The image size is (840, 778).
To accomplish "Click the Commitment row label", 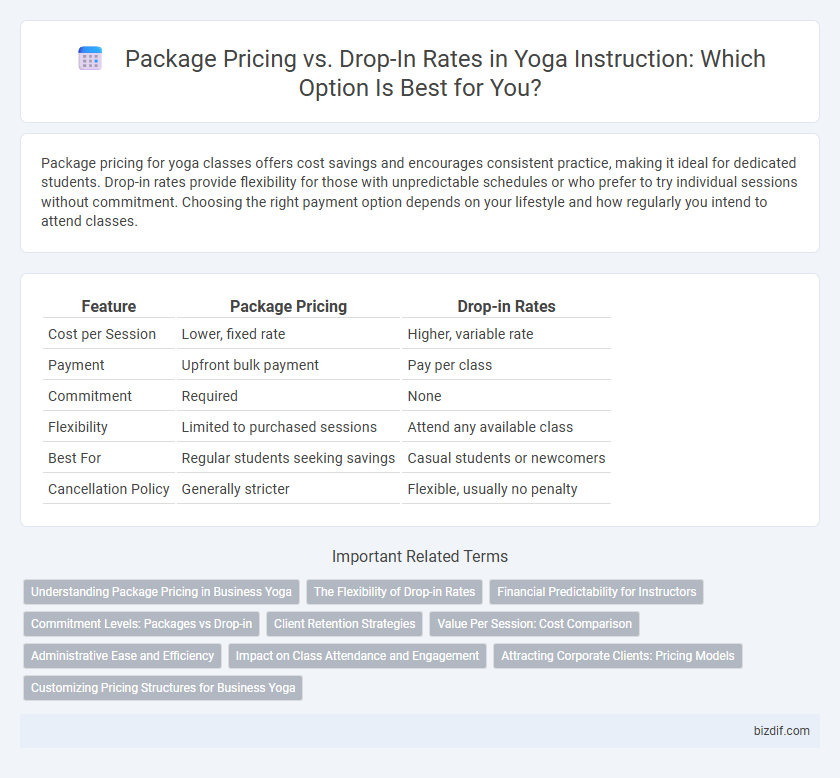I will (x=109, y=396).
